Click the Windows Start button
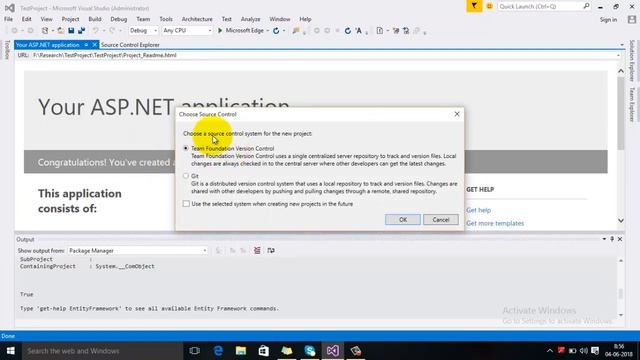This screenshot has width=640, height=360. coord(11,351)
